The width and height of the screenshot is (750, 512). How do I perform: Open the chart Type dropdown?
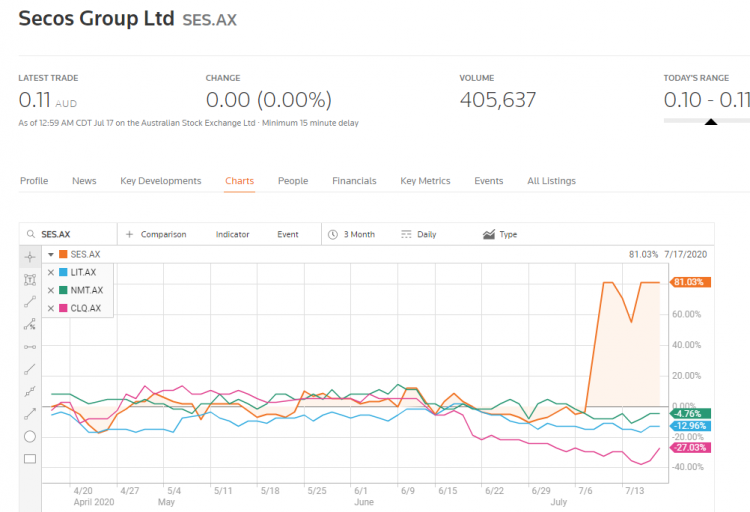pyautogui.click(x=500, y=235)
